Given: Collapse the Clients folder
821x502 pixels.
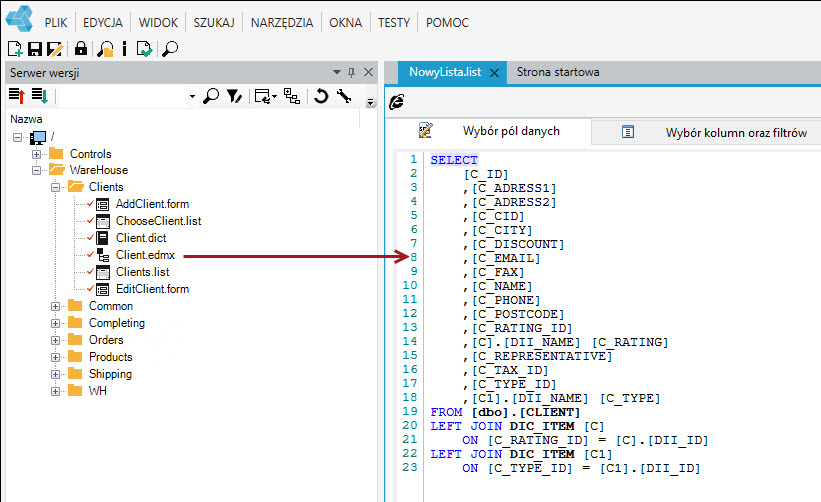Looking at the screenshot, I should tap(55, 187).
